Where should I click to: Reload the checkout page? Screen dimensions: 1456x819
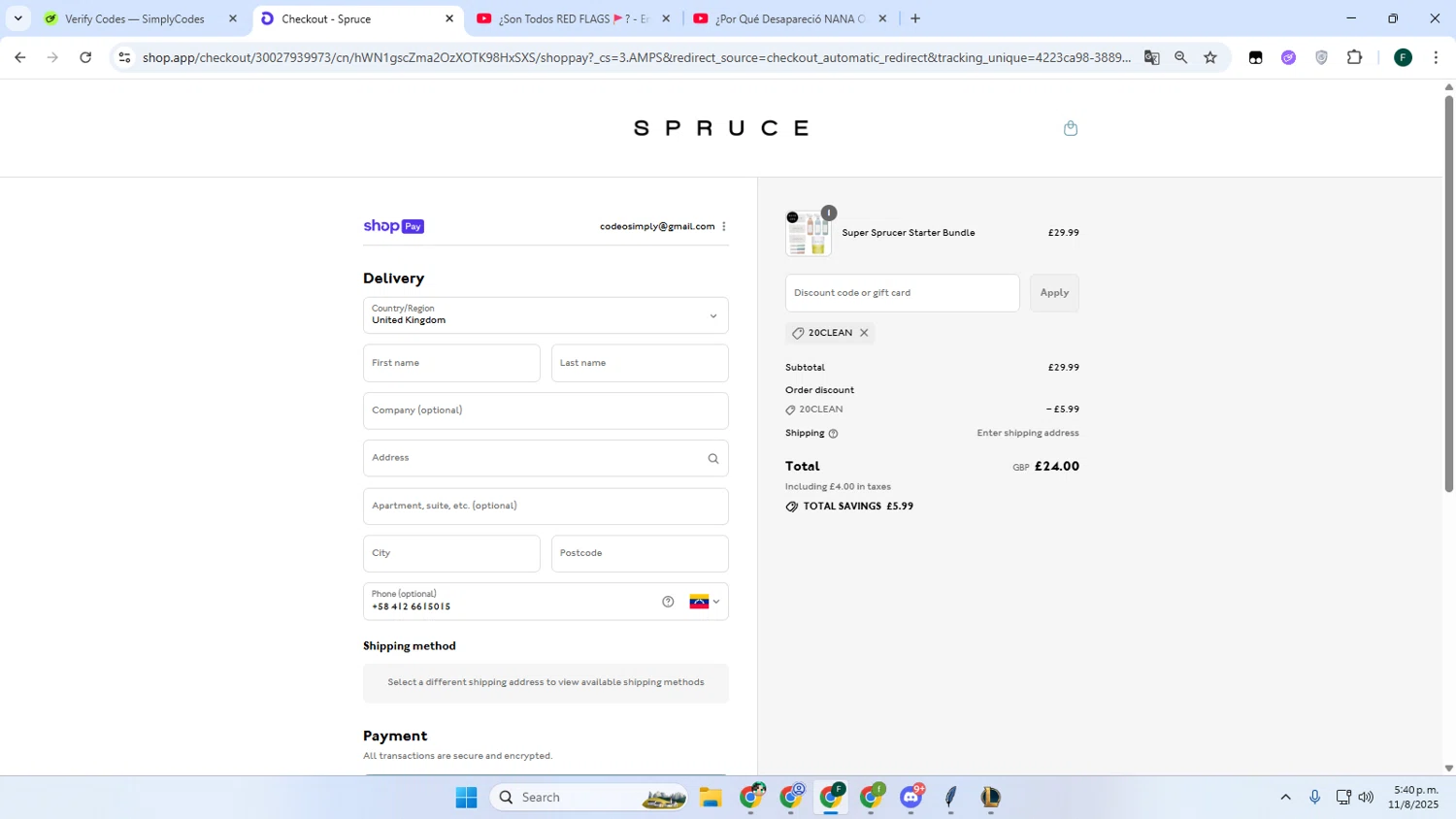pos(85,57)
